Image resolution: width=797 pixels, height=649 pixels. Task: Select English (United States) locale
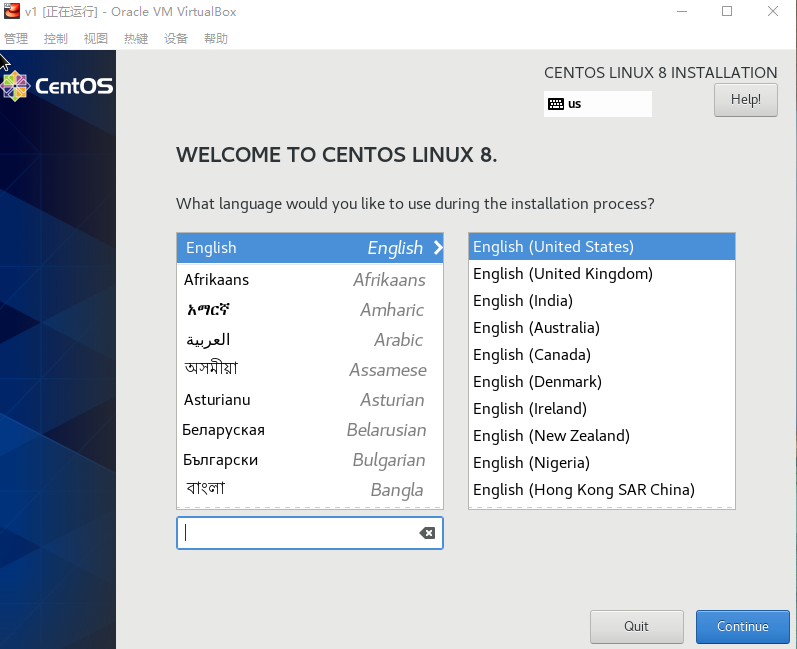(602, 246)
